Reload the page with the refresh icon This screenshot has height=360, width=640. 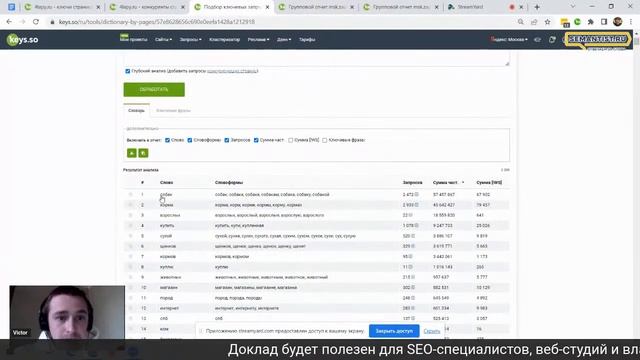[36, 22]
